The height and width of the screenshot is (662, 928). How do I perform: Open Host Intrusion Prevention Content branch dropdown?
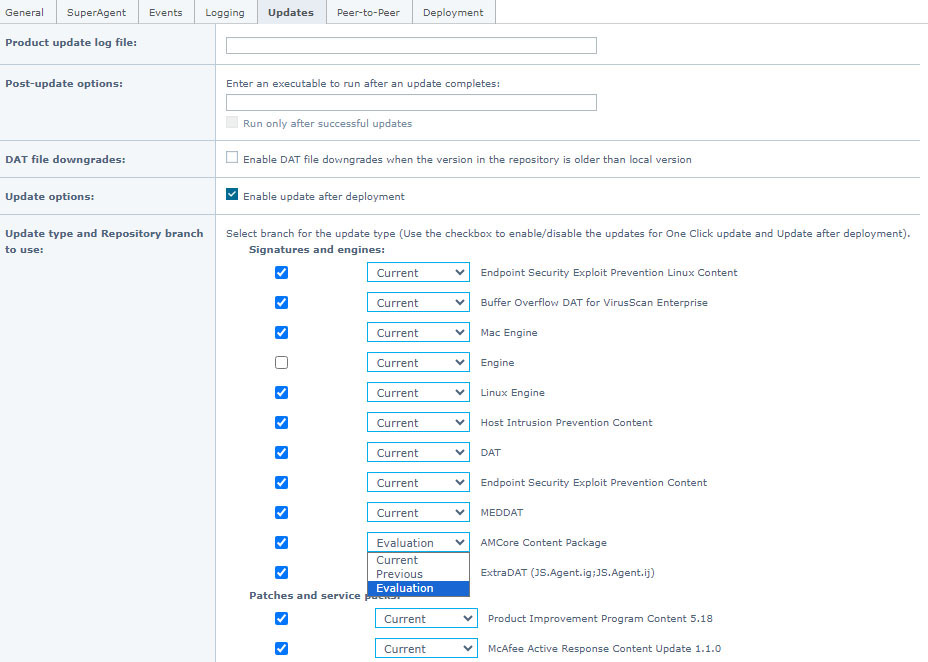point(418,422)
